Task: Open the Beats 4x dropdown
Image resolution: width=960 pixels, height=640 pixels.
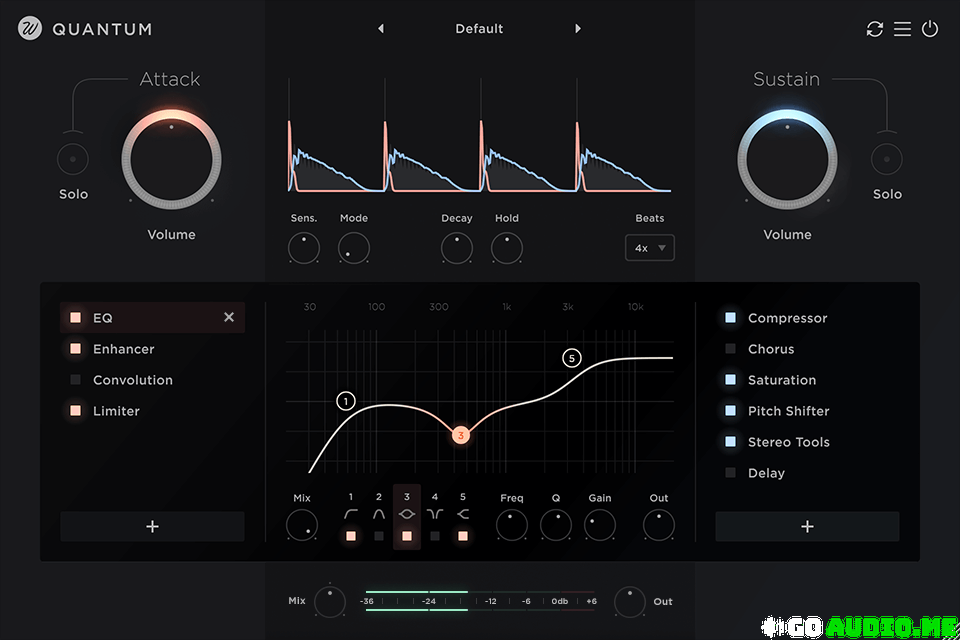Action: pyautogui.click(x=650, y=248)
